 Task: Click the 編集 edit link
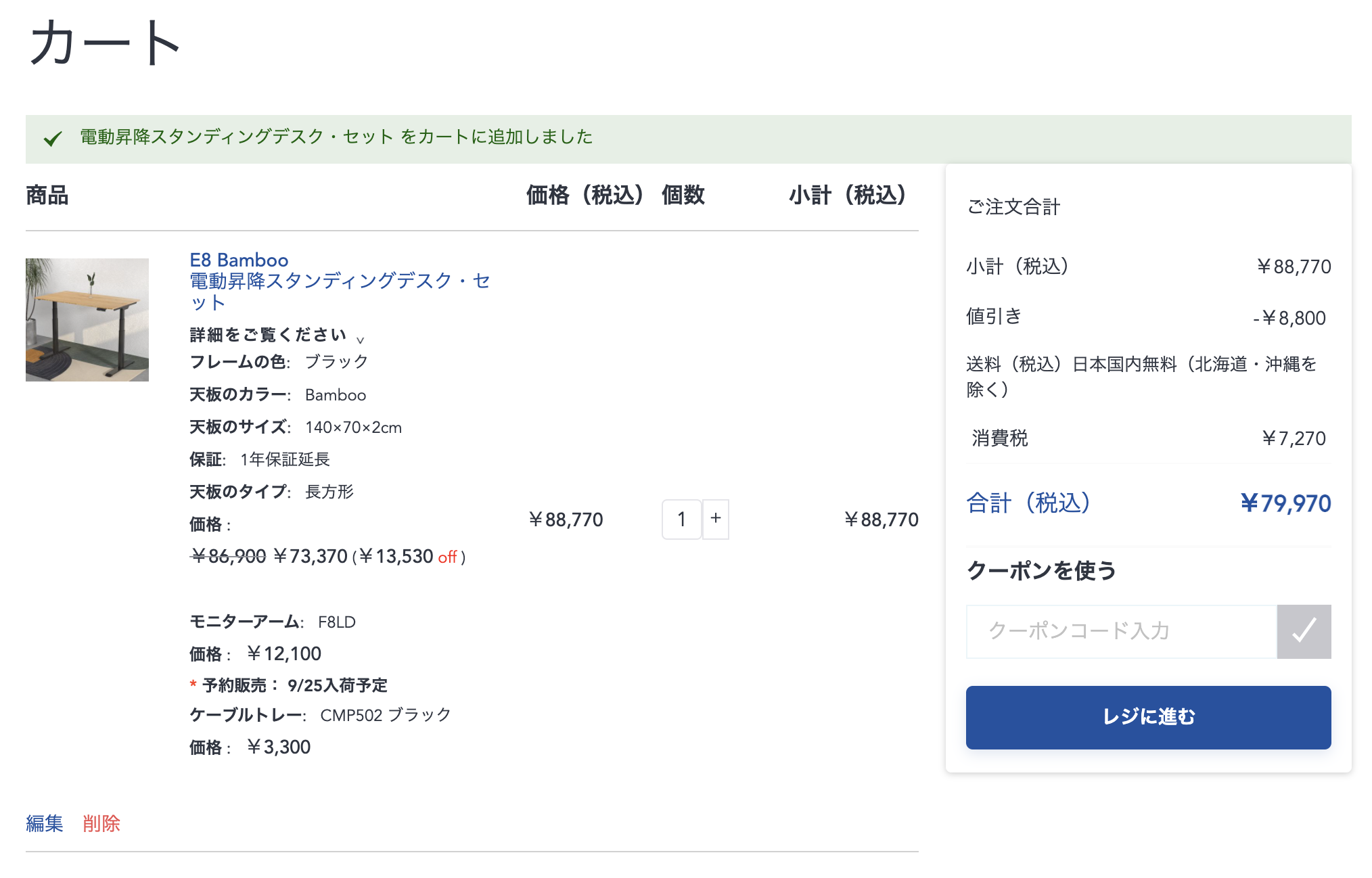pos(45,823)
